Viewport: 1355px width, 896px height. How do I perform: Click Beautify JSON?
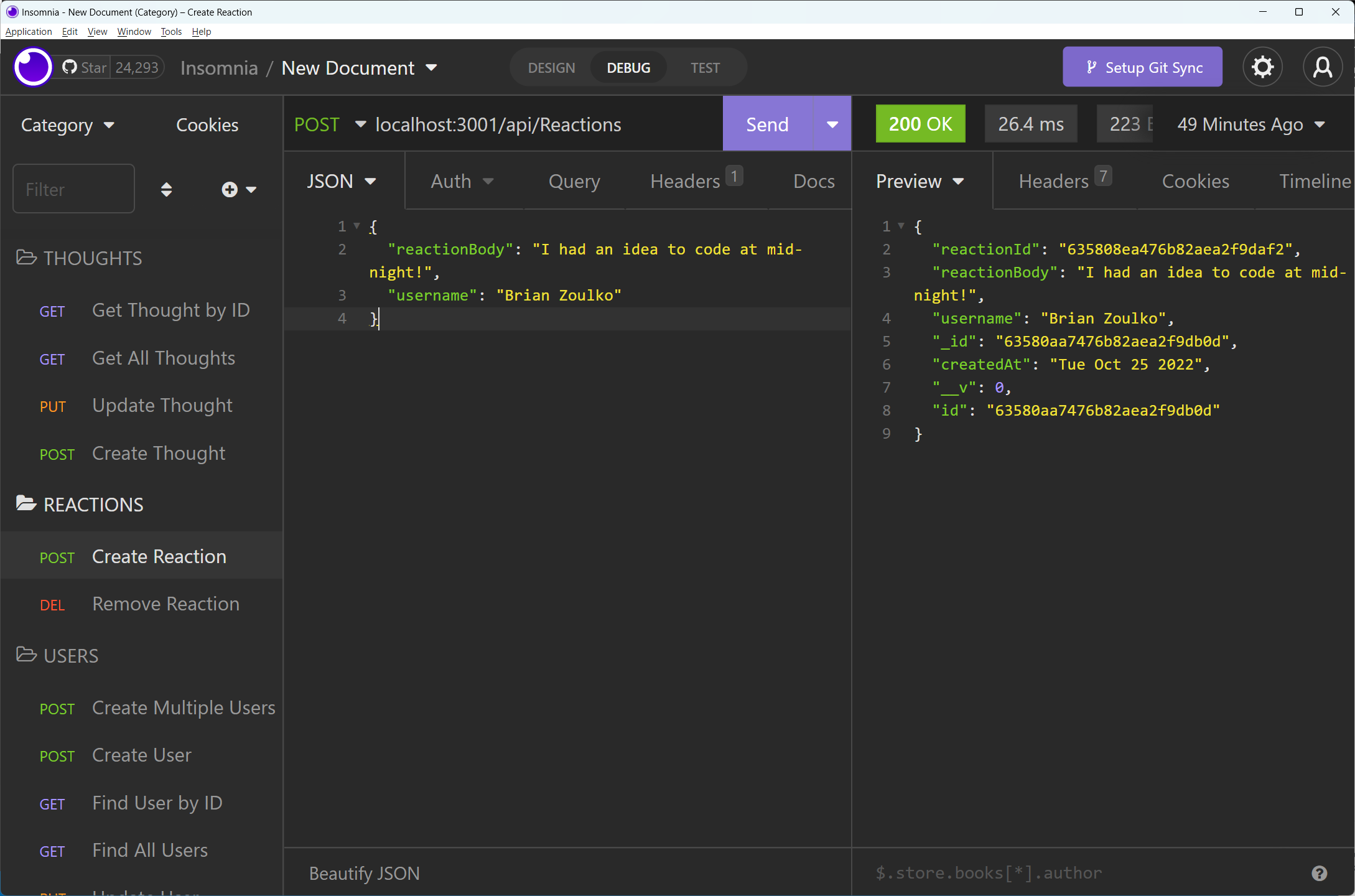click(x=364, y=873)
